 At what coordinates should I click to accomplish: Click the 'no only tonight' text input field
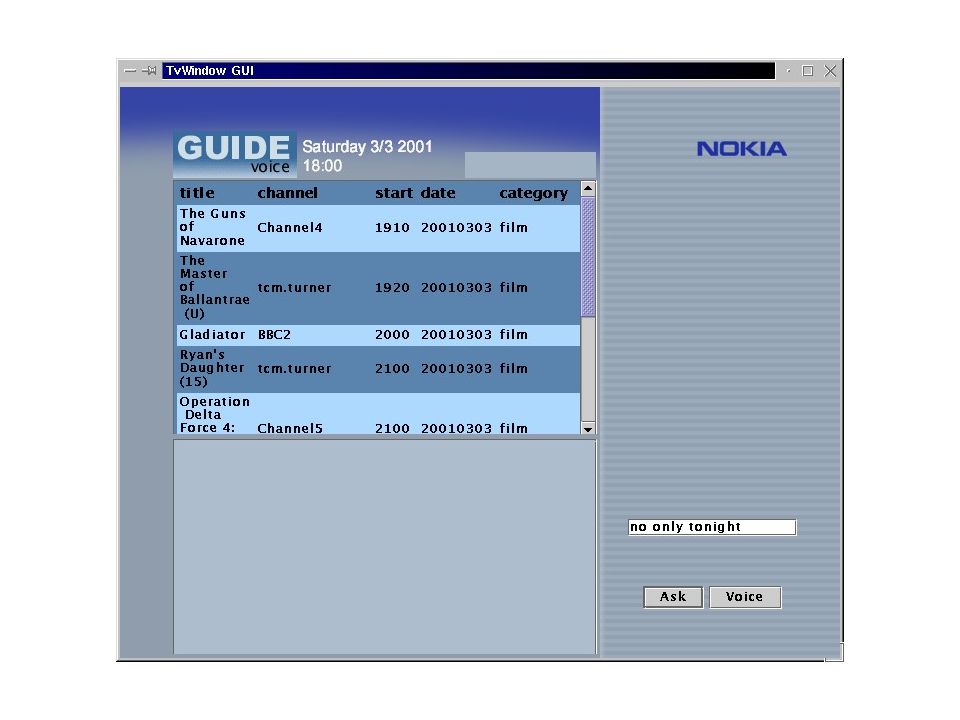point(712,527)
